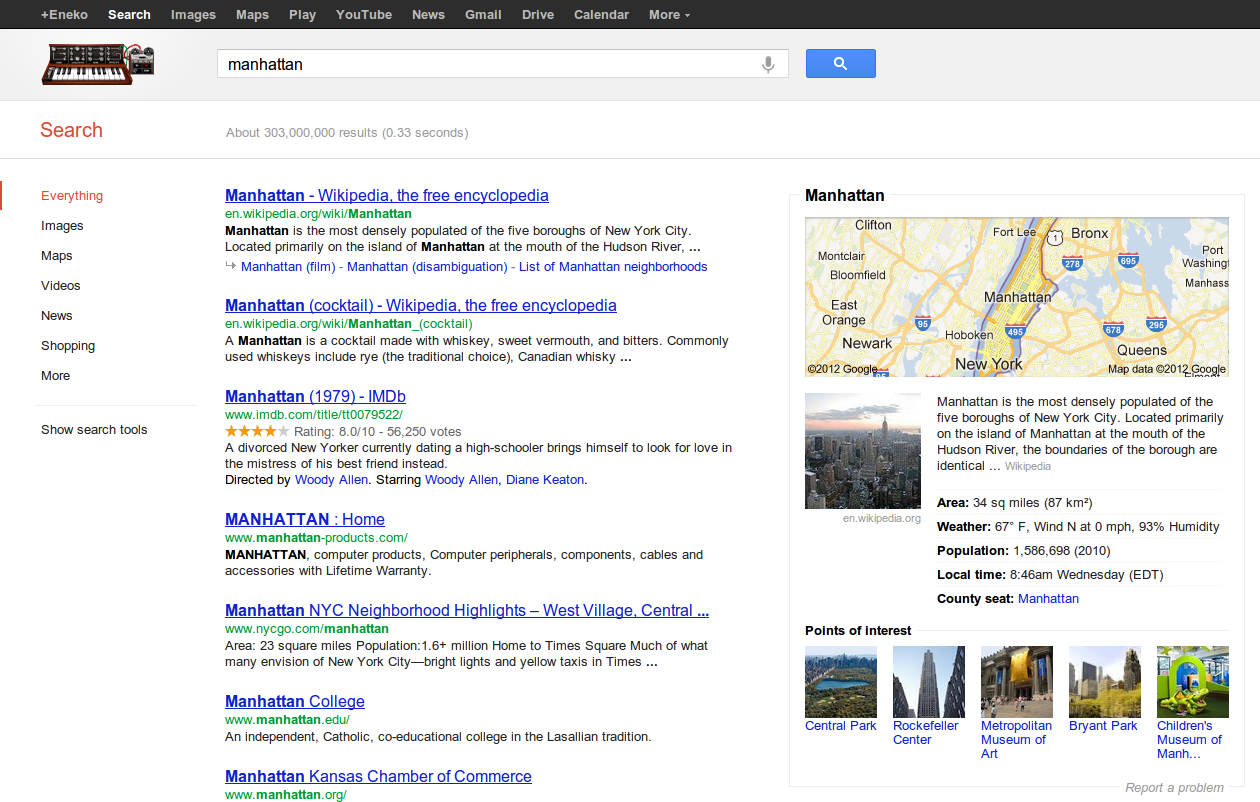Viewport: 1260px width, 802px height.
Task: Click Report a problem link
Action: pos(1175,788)
